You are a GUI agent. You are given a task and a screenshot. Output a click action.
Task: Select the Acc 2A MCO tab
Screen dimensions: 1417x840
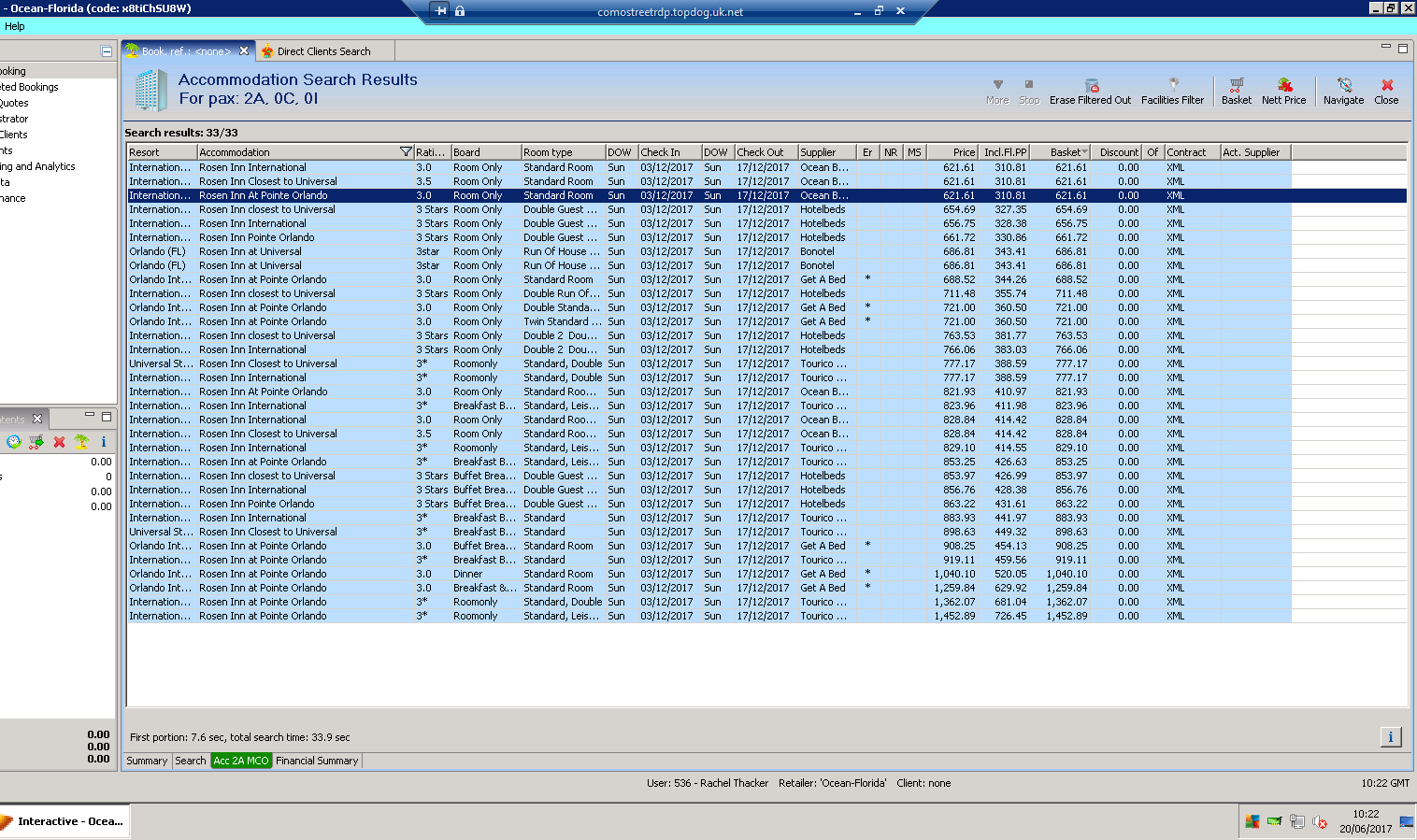(x=241, y=761)
